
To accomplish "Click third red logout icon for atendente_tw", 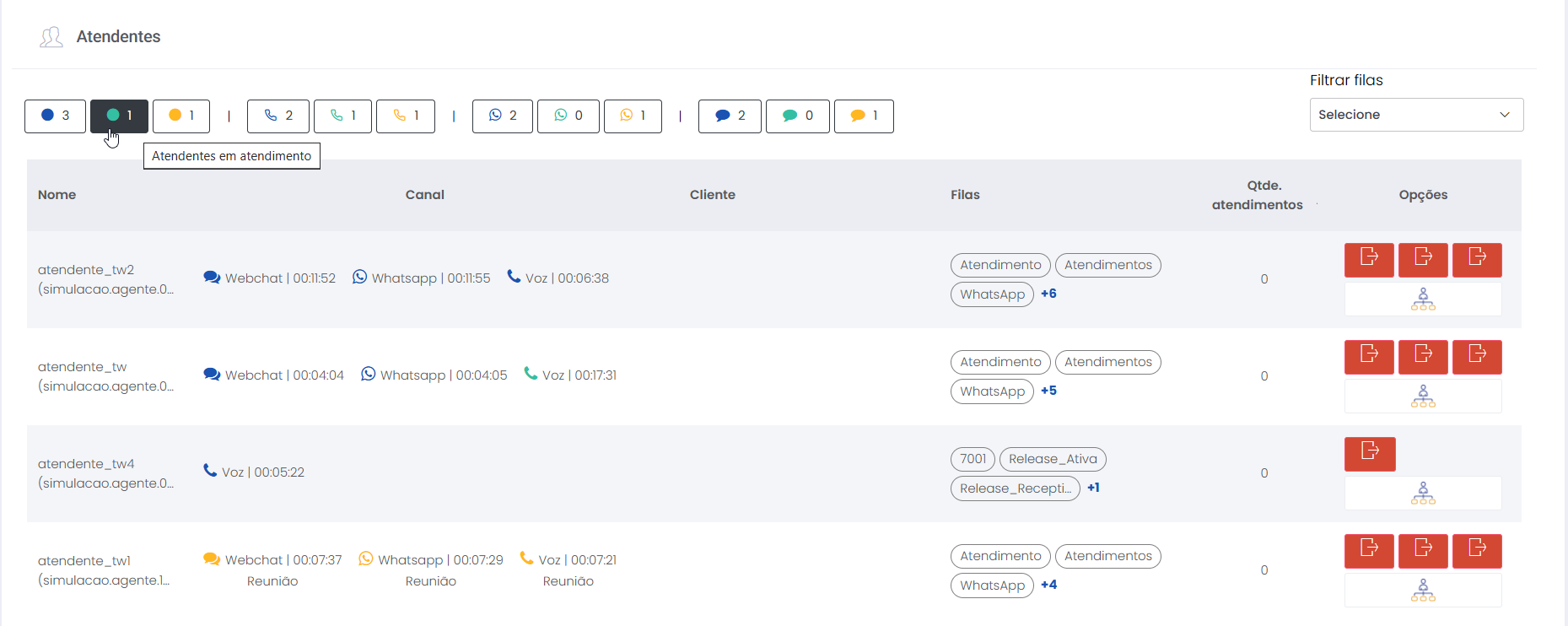I will 1476,357.
